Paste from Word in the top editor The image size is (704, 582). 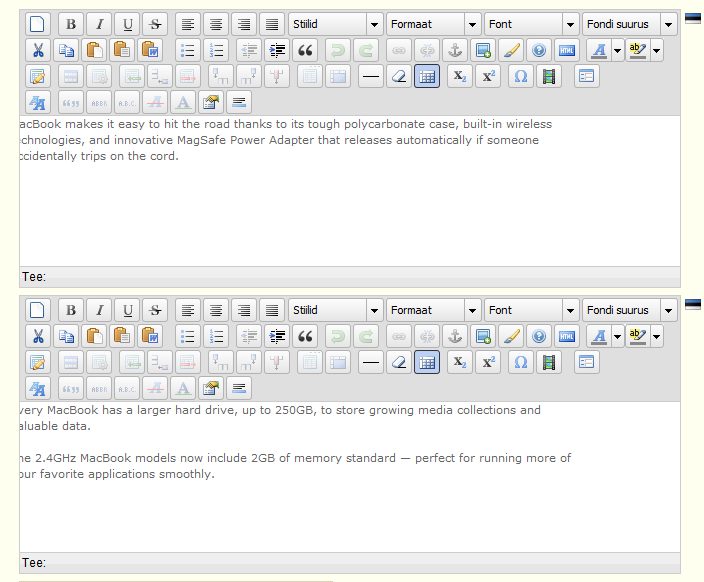click(x=150, y=50)
